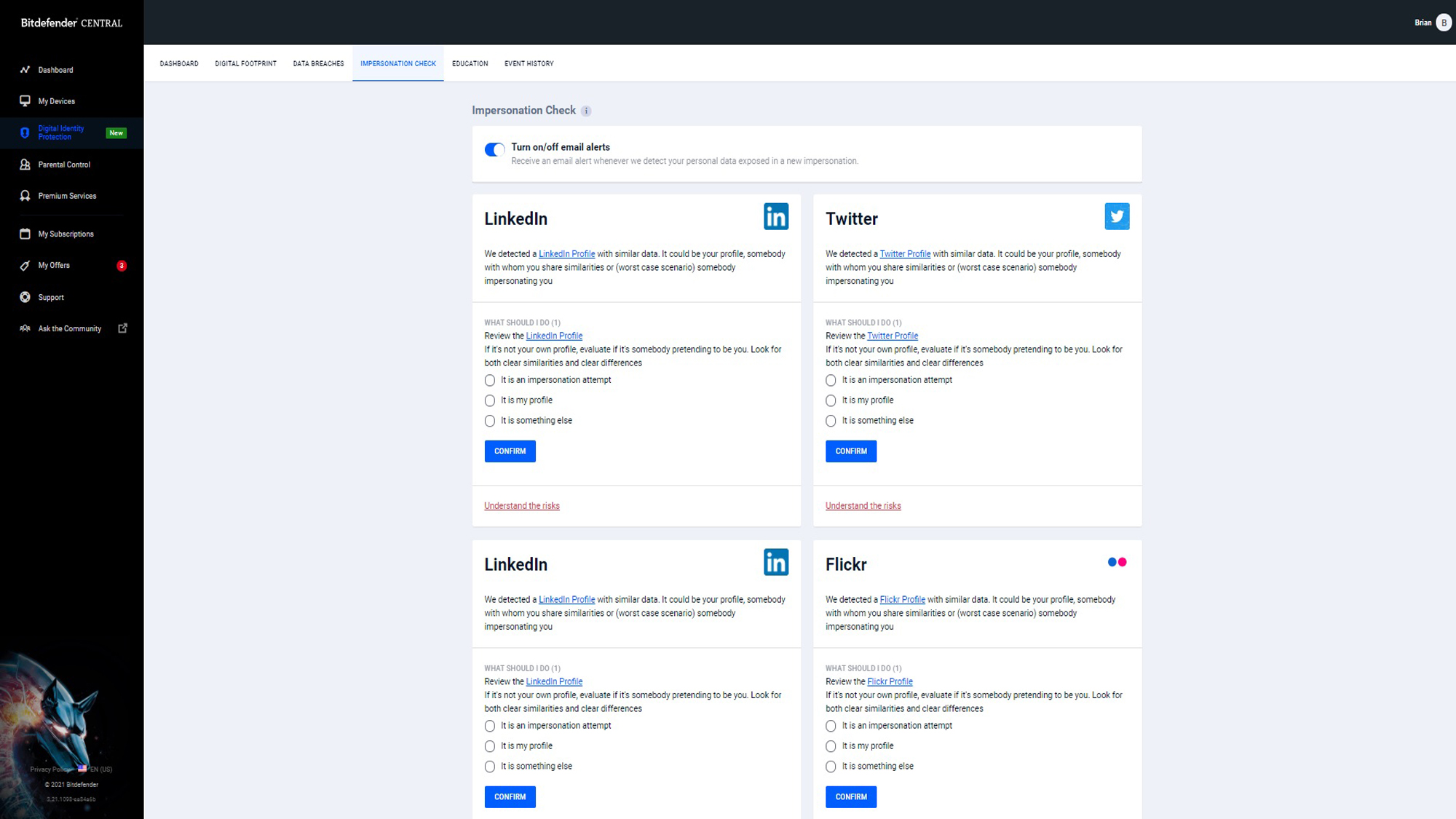
Task: Click the Ask the Community people icon
Action: point(25,328)
